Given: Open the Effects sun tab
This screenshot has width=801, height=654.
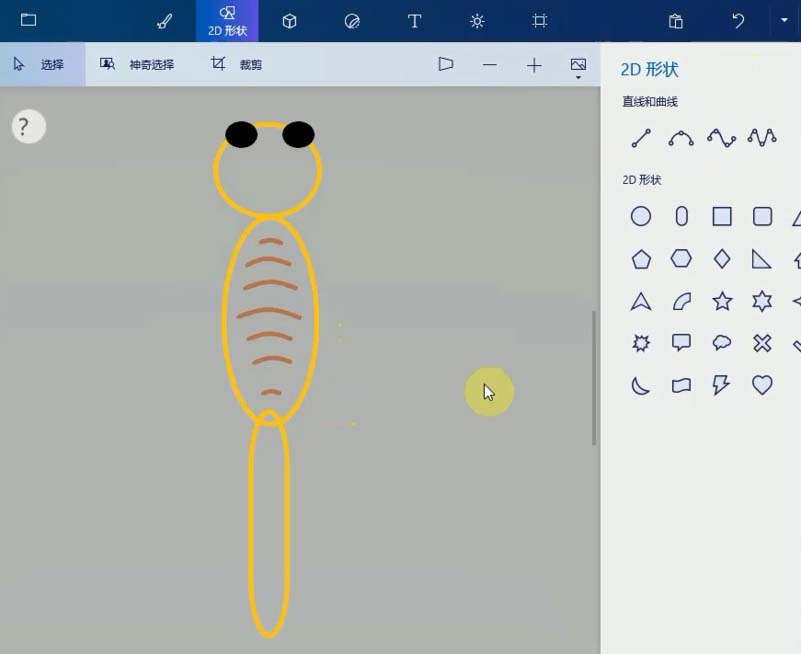Looking at the screenshot, I should (477, 21).
